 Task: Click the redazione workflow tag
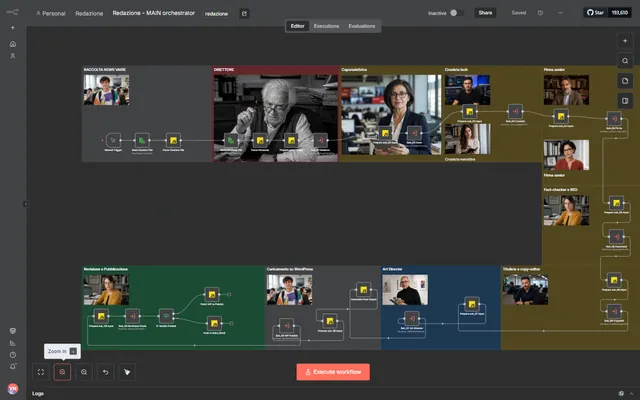point(216,13)
